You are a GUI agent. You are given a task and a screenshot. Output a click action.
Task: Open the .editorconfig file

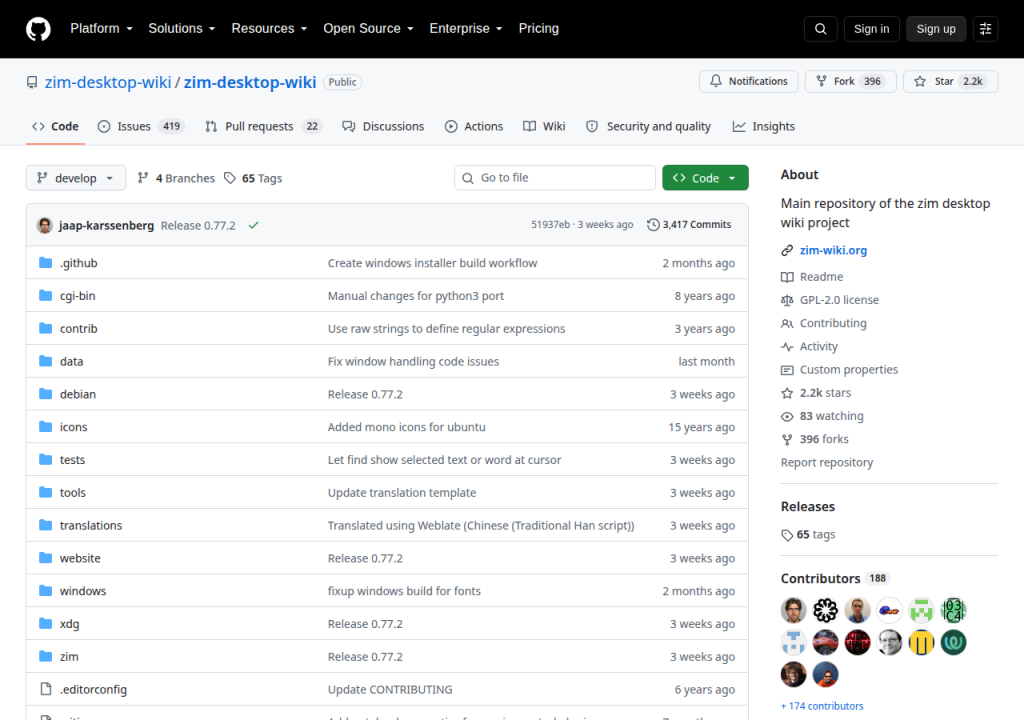tap(93, 689)
